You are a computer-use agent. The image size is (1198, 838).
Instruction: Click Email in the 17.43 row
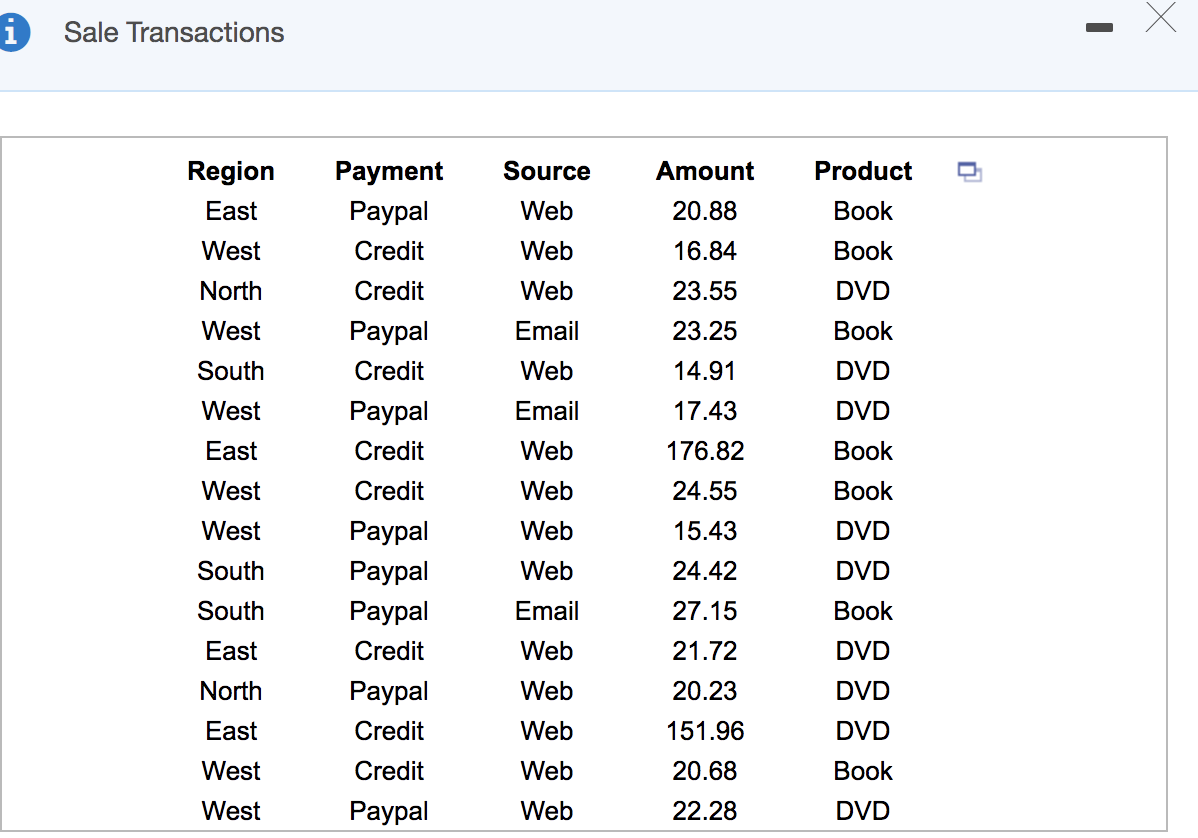tap(546, 411)
